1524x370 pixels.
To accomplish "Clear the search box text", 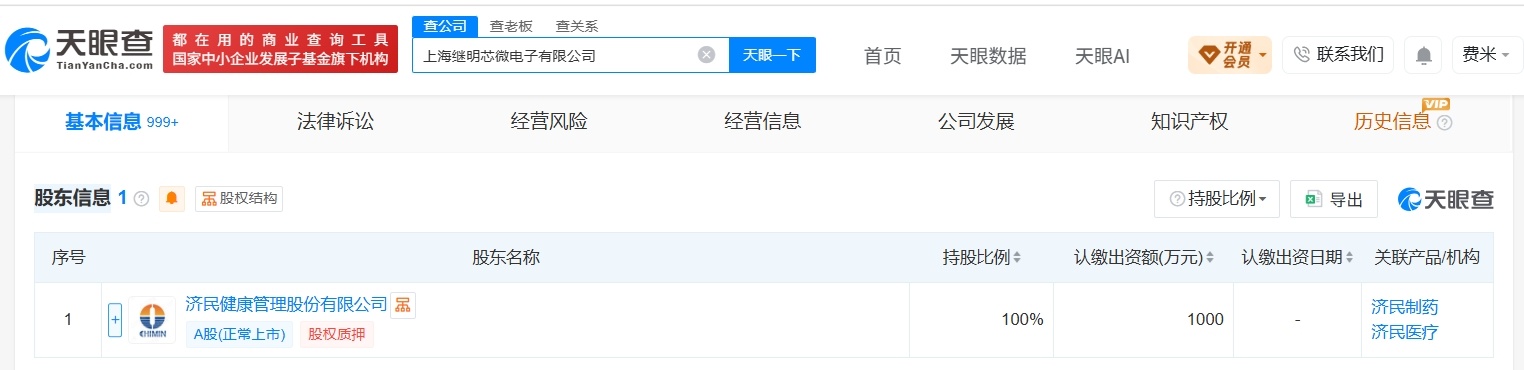I will [x=706, y=55].
